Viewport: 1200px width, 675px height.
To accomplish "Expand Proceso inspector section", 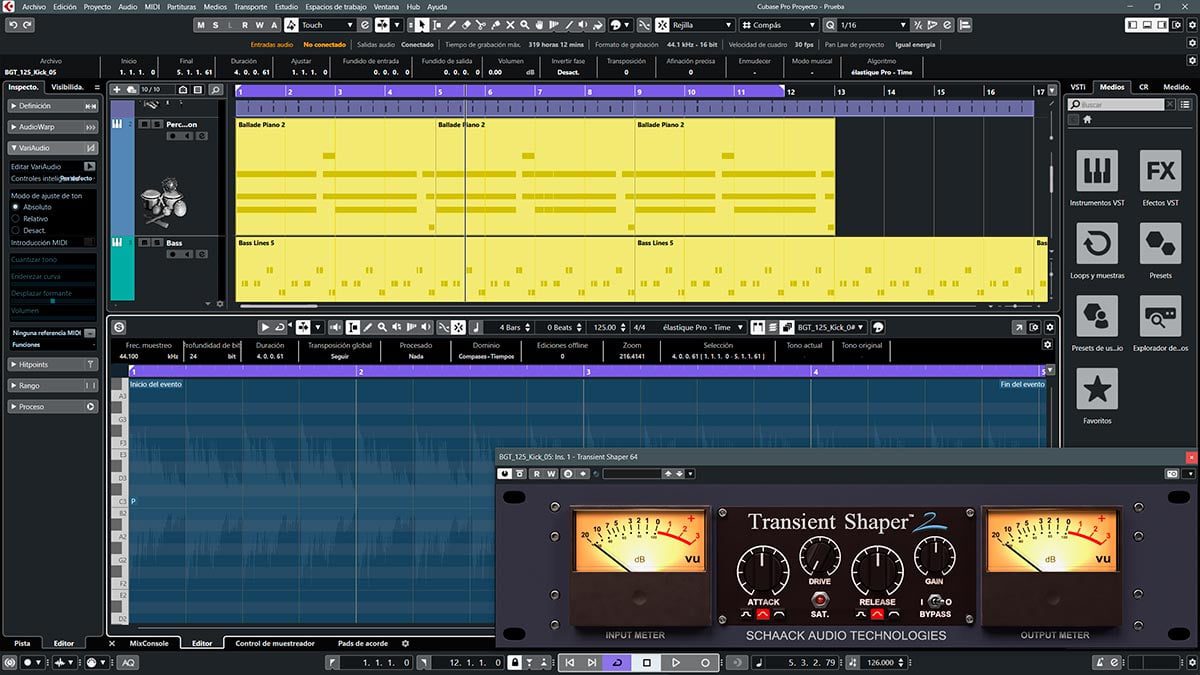I will click(x=53, y=407).
